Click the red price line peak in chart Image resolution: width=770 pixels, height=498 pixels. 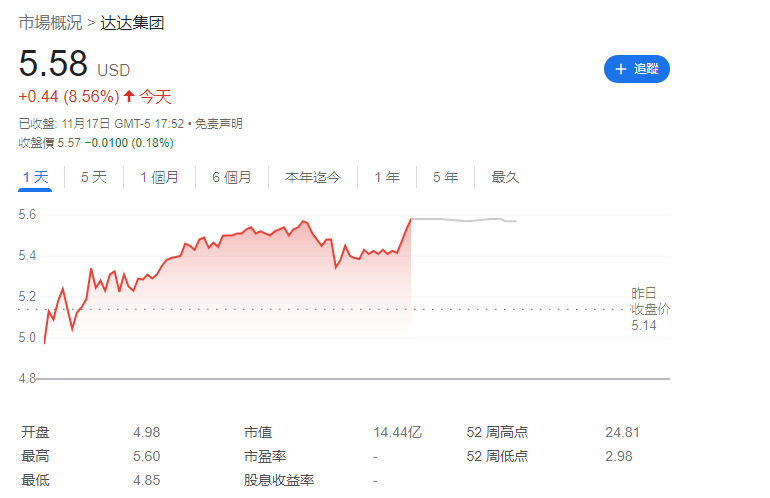(x=411, y=219)
